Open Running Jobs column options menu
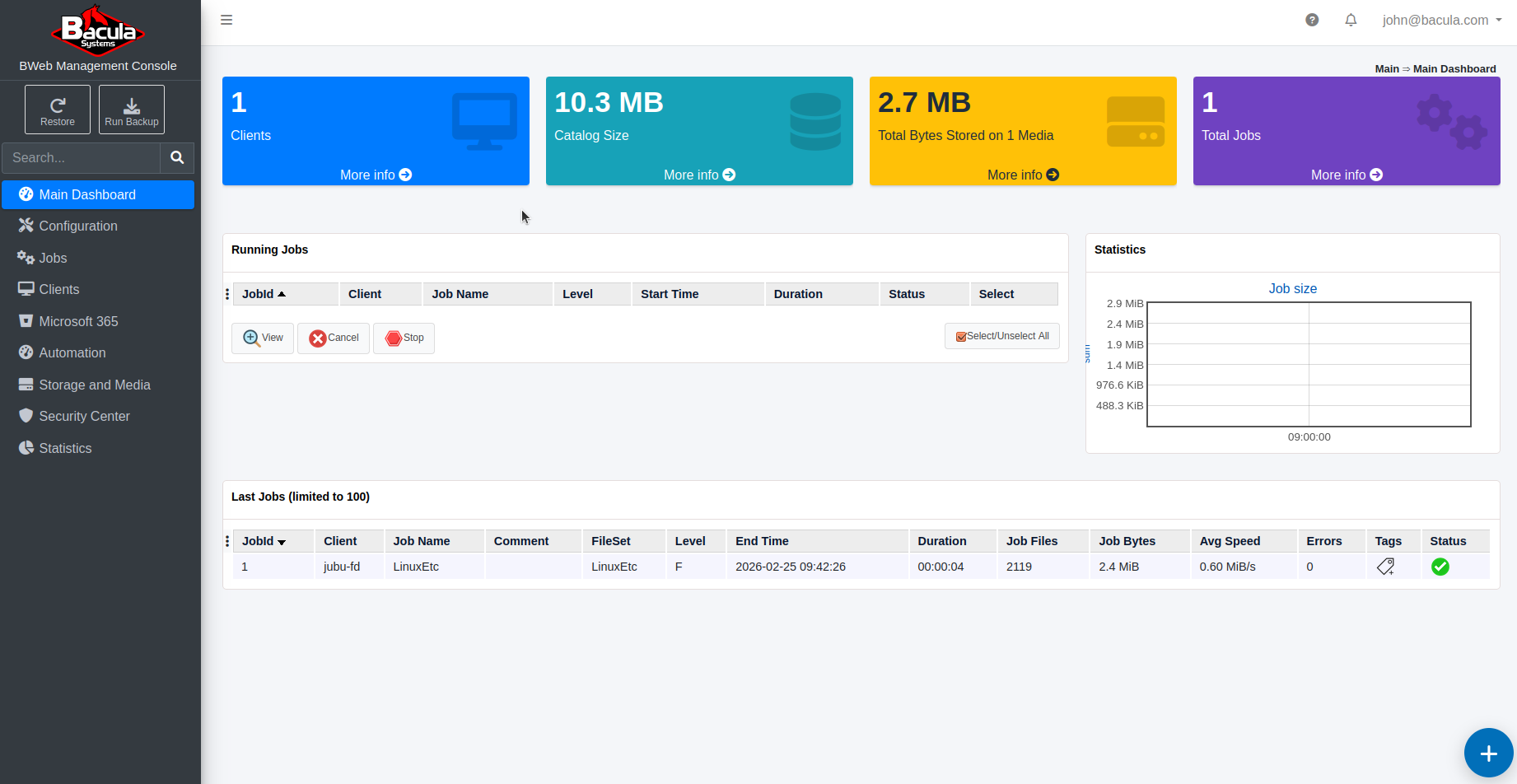 pos(227,294)
